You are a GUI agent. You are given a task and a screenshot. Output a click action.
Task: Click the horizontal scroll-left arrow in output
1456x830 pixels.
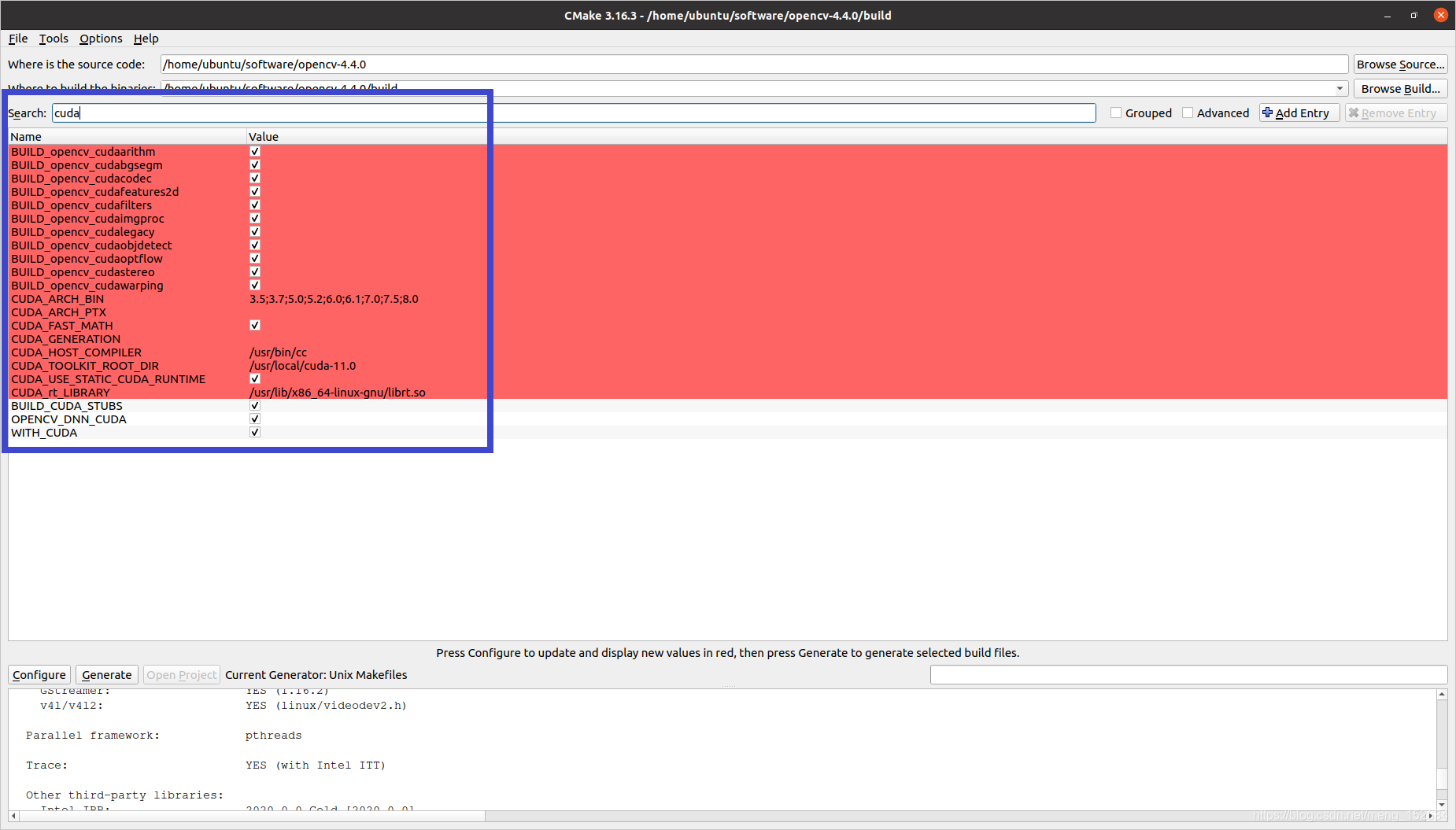pyautogui.click(x=13, y=816)
